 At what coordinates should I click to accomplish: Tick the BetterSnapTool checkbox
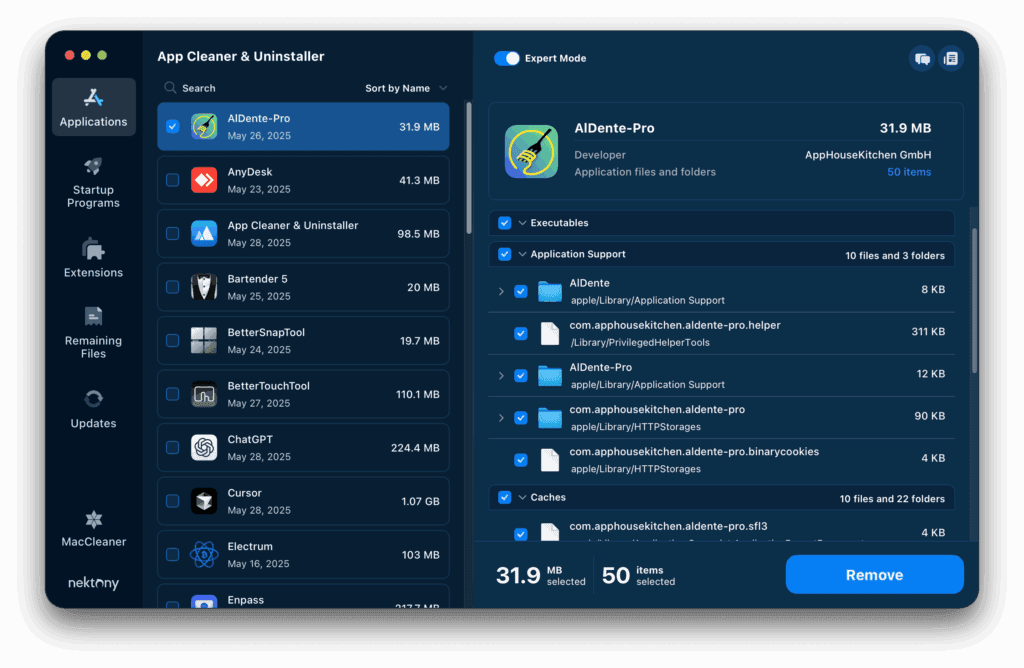pyautogui.click(x=172, y=341)
